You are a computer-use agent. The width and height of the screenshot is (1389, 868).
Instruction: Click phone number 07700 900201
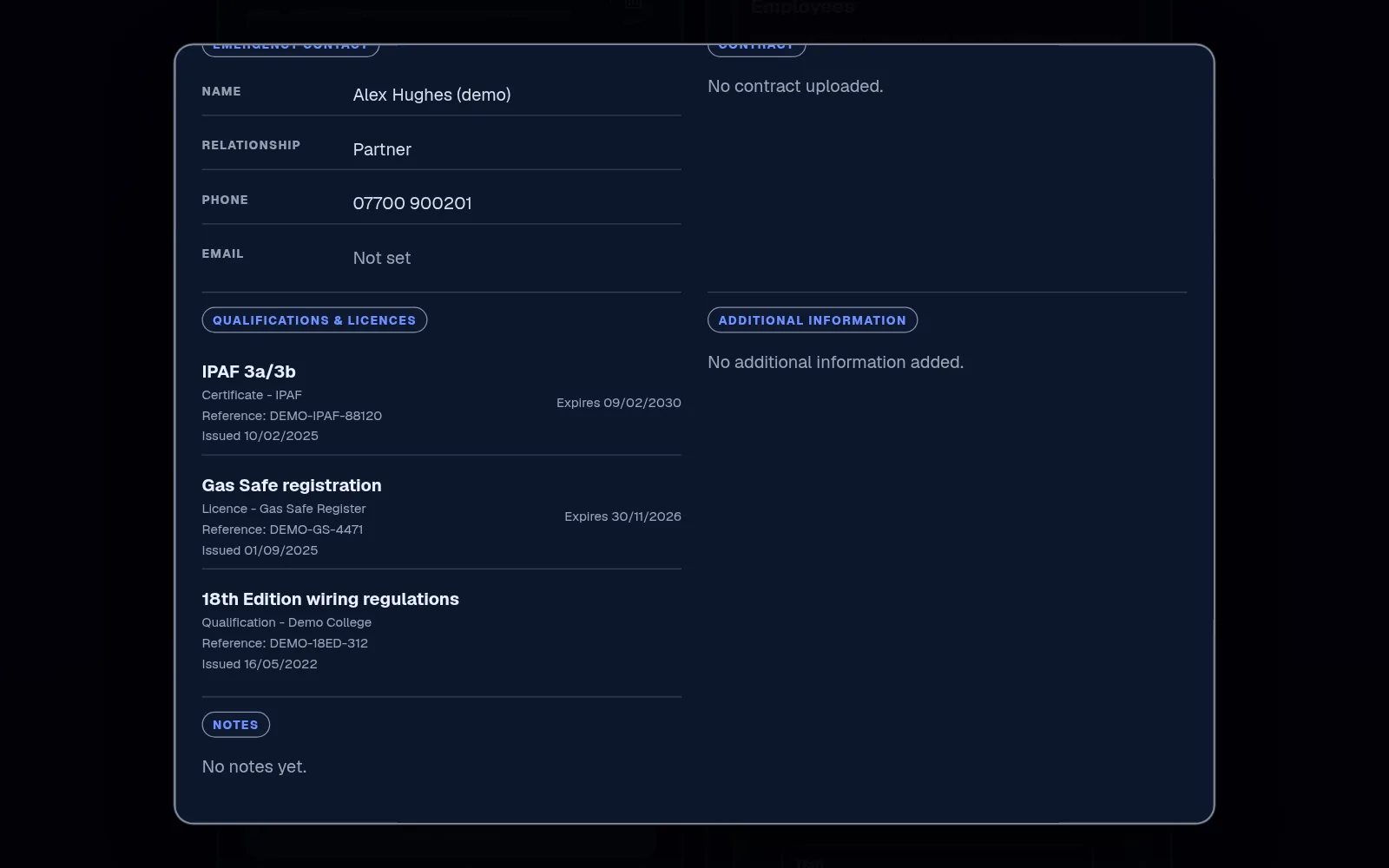coord(412,203)
